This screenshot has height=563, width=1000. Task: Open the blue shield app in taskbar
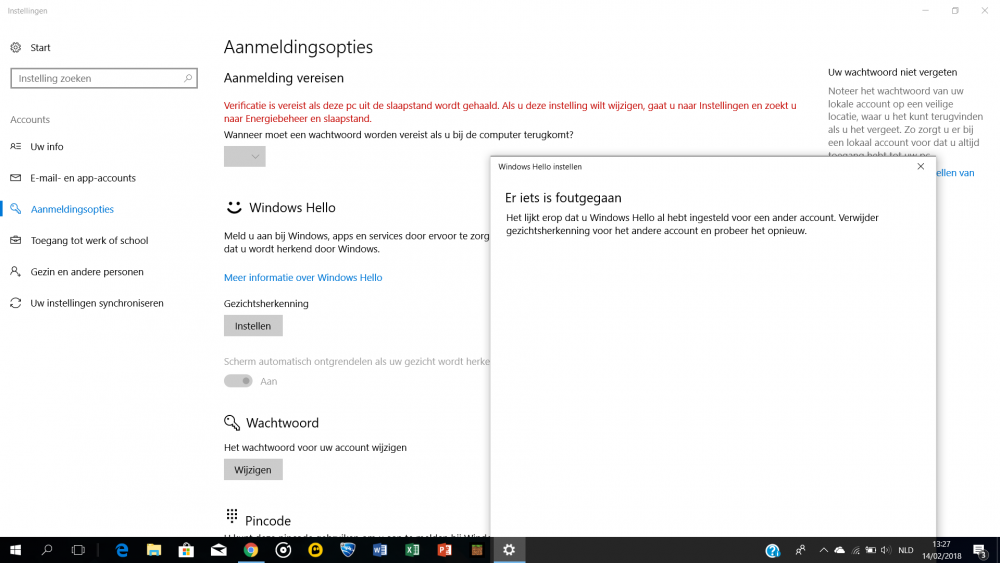tap(348, 550)
